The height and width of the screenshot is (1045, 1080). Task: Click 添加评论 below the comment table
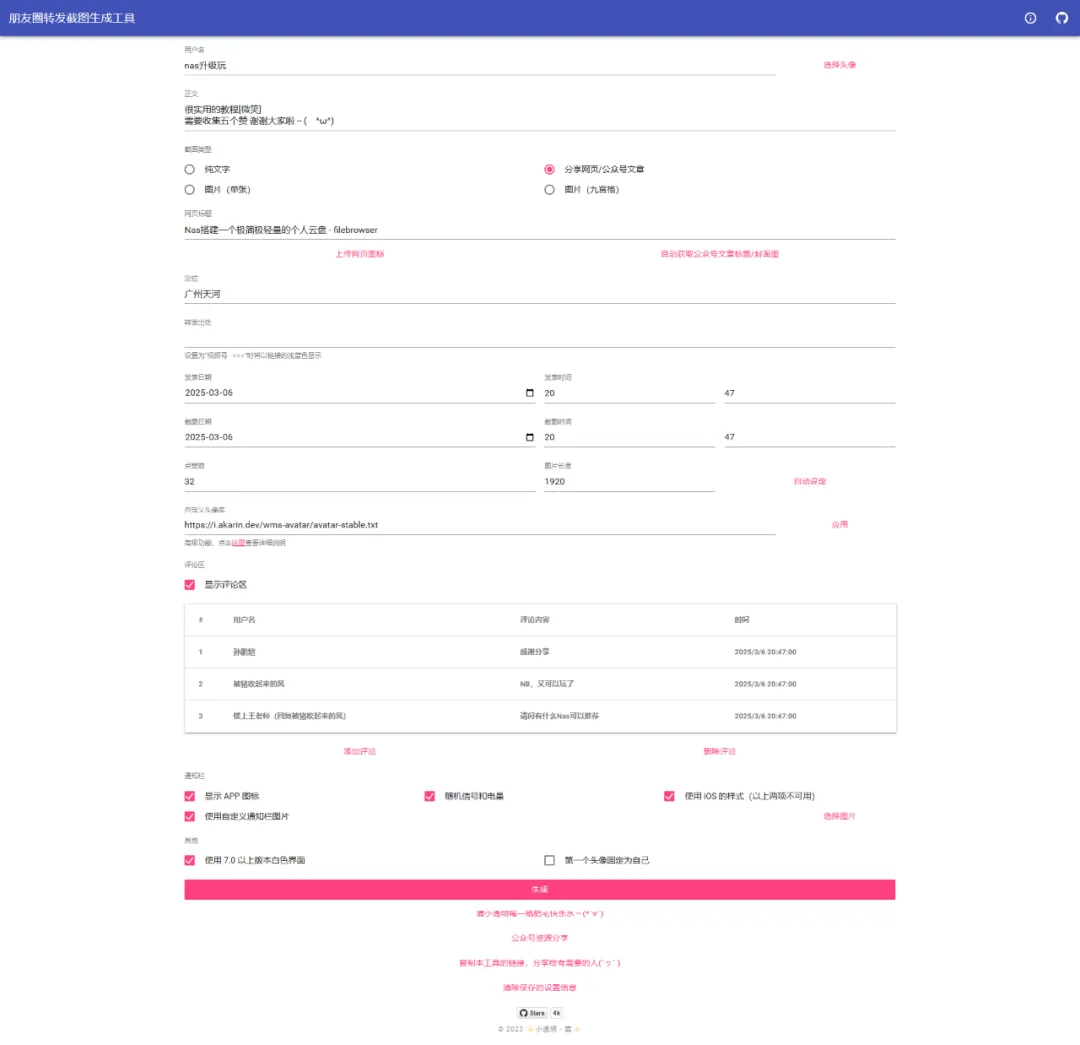click(x=359, y=751)
